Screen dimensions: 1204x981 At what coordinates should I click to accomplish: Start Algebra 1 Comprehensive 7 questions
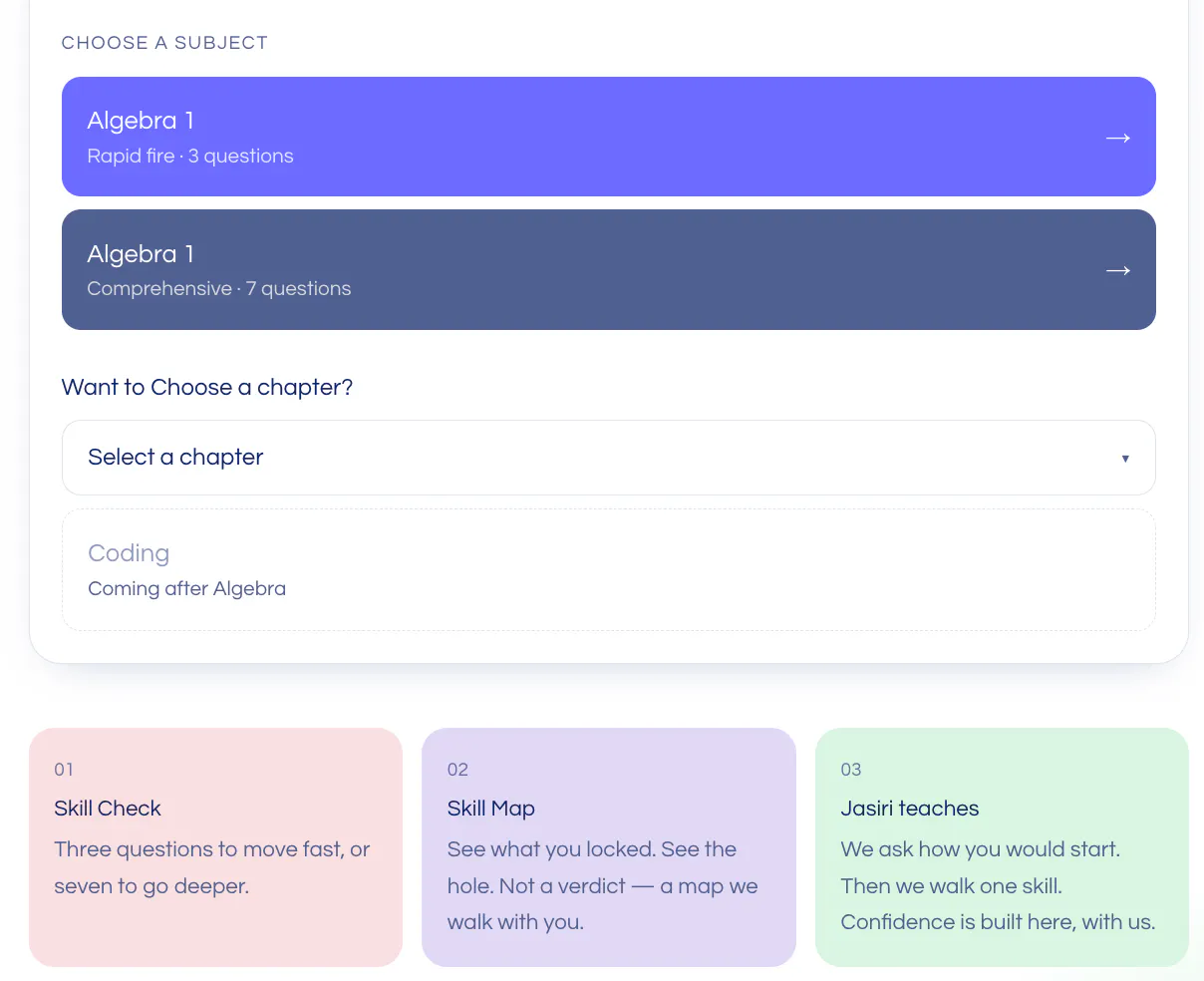[608, 269]
